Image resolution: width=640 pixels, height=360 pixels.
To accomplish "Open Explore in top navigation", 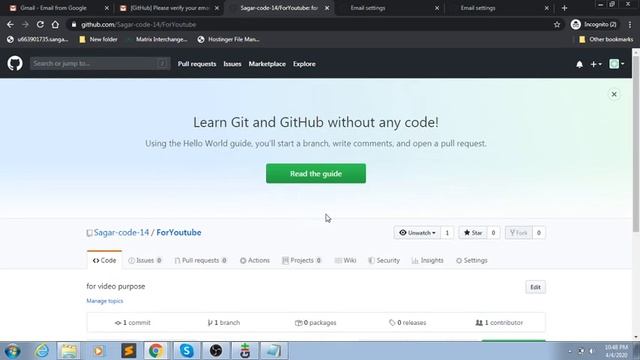I will pyautogui.click(x=304, y=64).
